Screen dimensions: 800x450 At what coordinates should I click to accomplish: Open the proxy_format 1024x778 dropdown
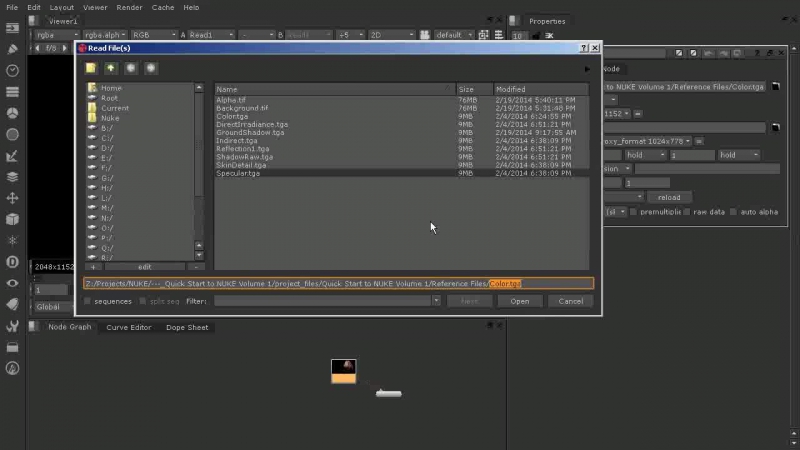(x=647, y=141)
